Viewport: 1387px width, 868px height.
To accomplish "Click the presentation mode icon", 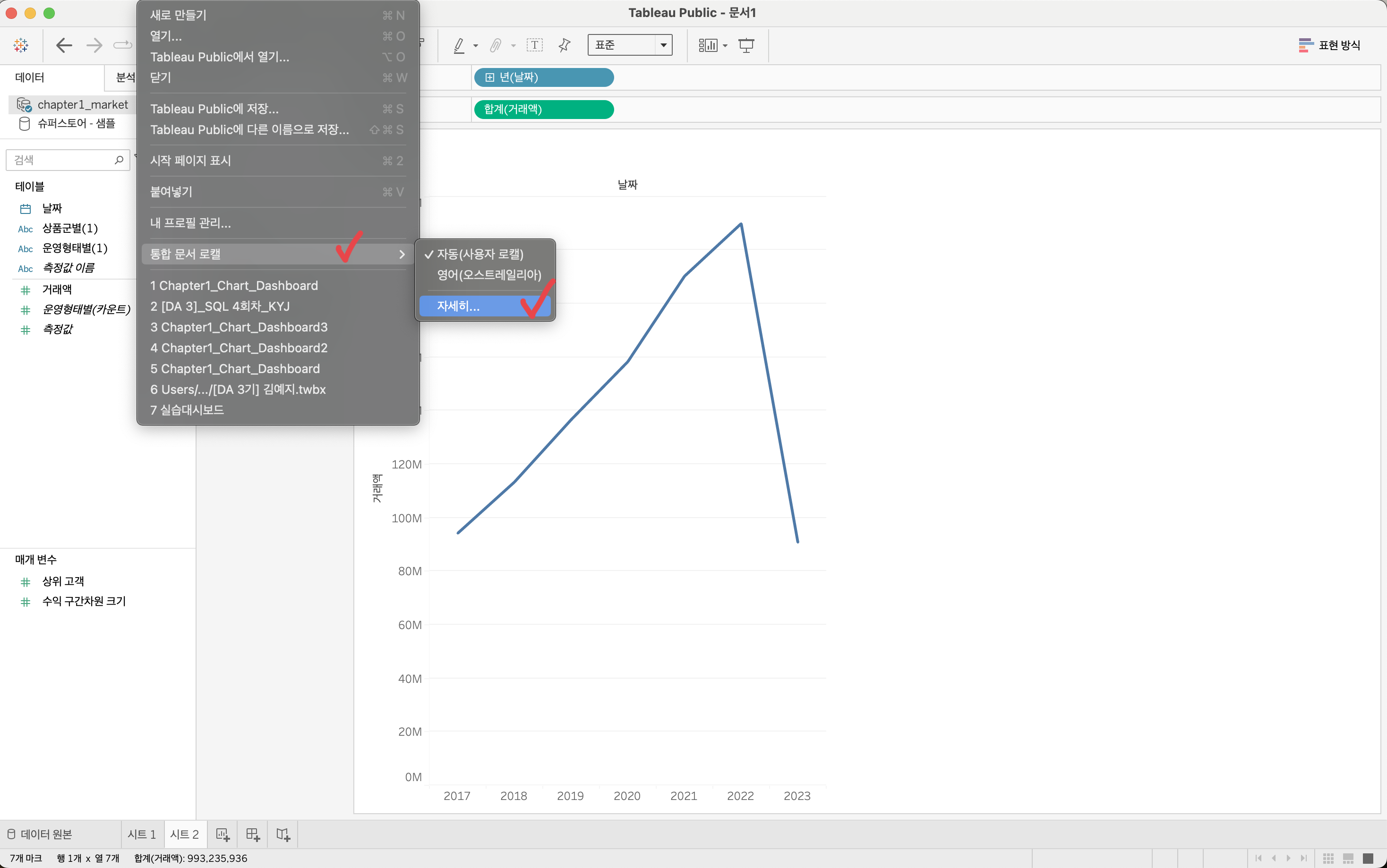I will [x=746, y=45].
